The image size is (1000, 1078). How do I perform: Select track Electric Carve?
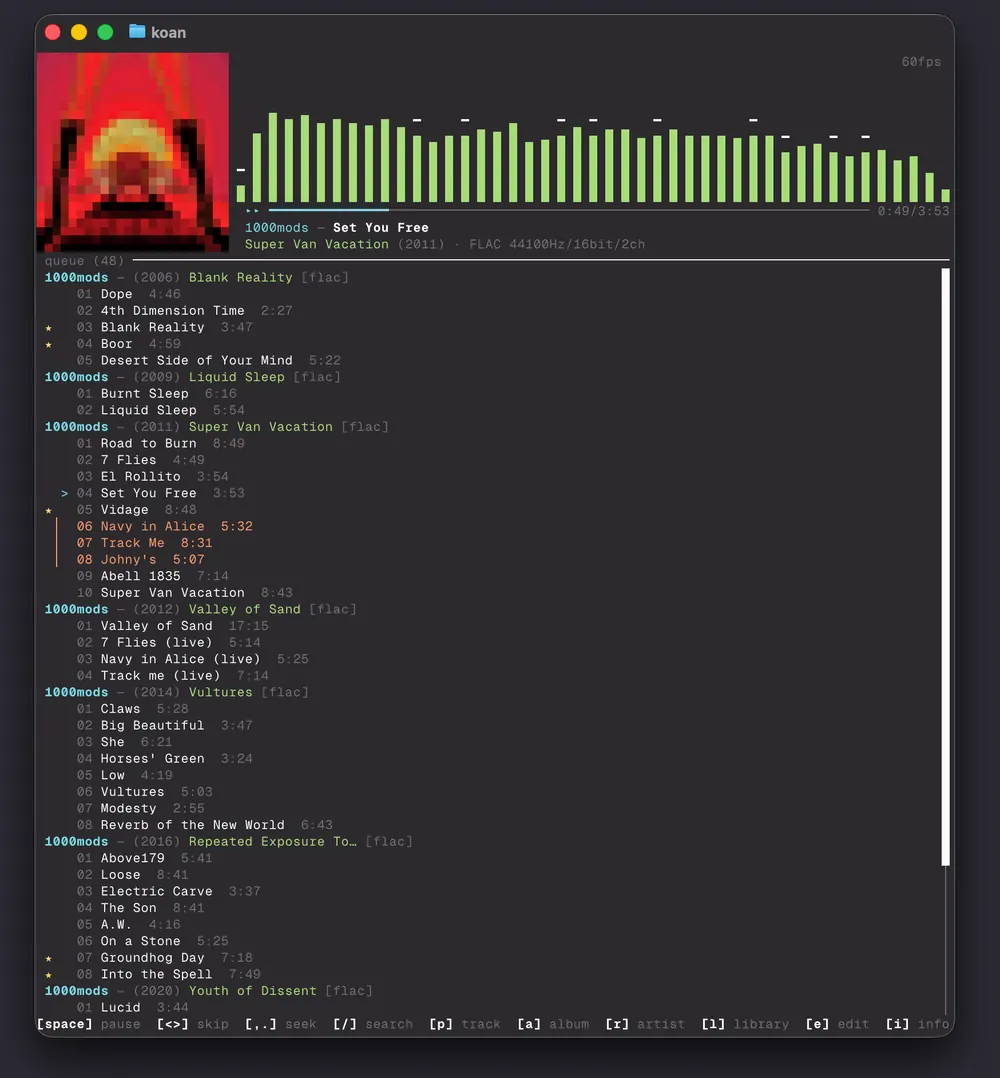click(x=168, y=891)
